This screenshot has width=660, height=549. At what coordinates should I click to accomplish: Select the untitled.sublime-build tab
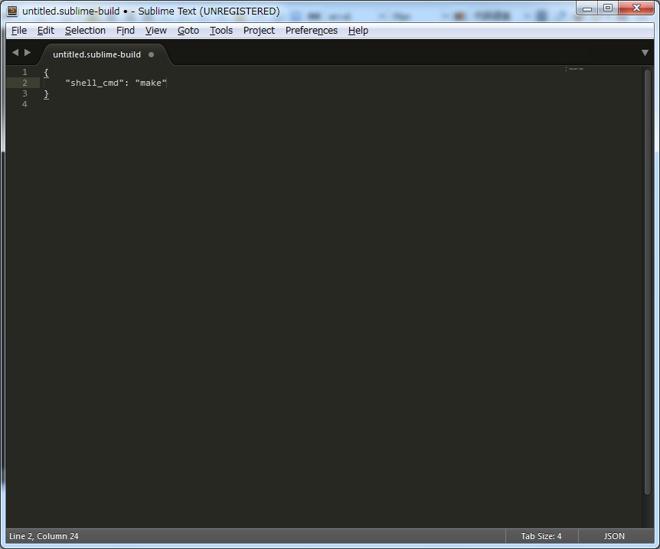coord(97,54)
